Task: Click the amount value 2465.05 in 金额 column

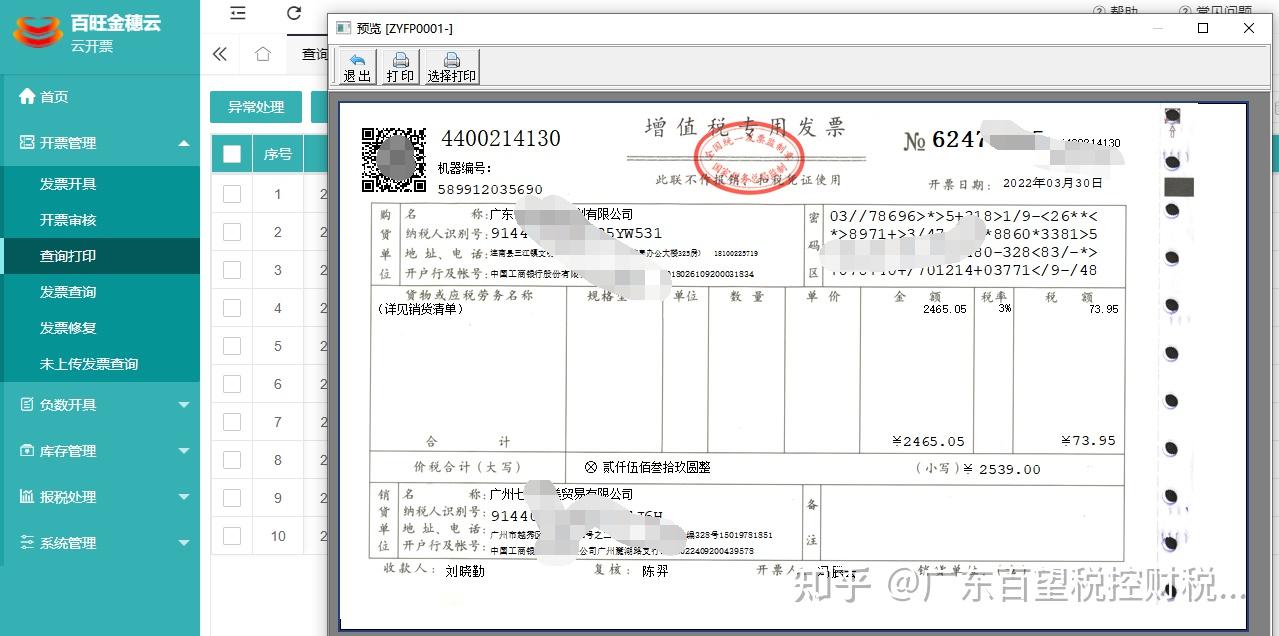Action: tap(945, 310)
